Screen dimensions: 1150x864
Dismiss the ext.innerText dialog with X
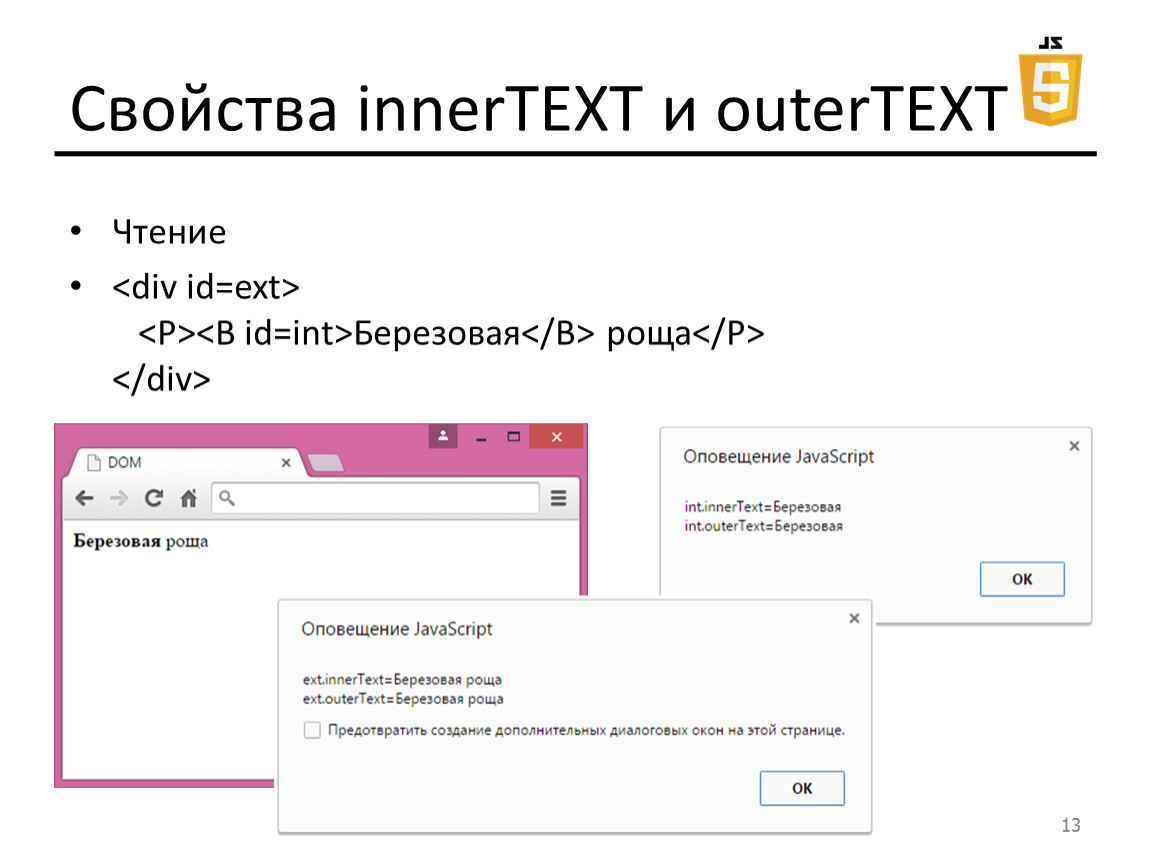click(854, 619)
